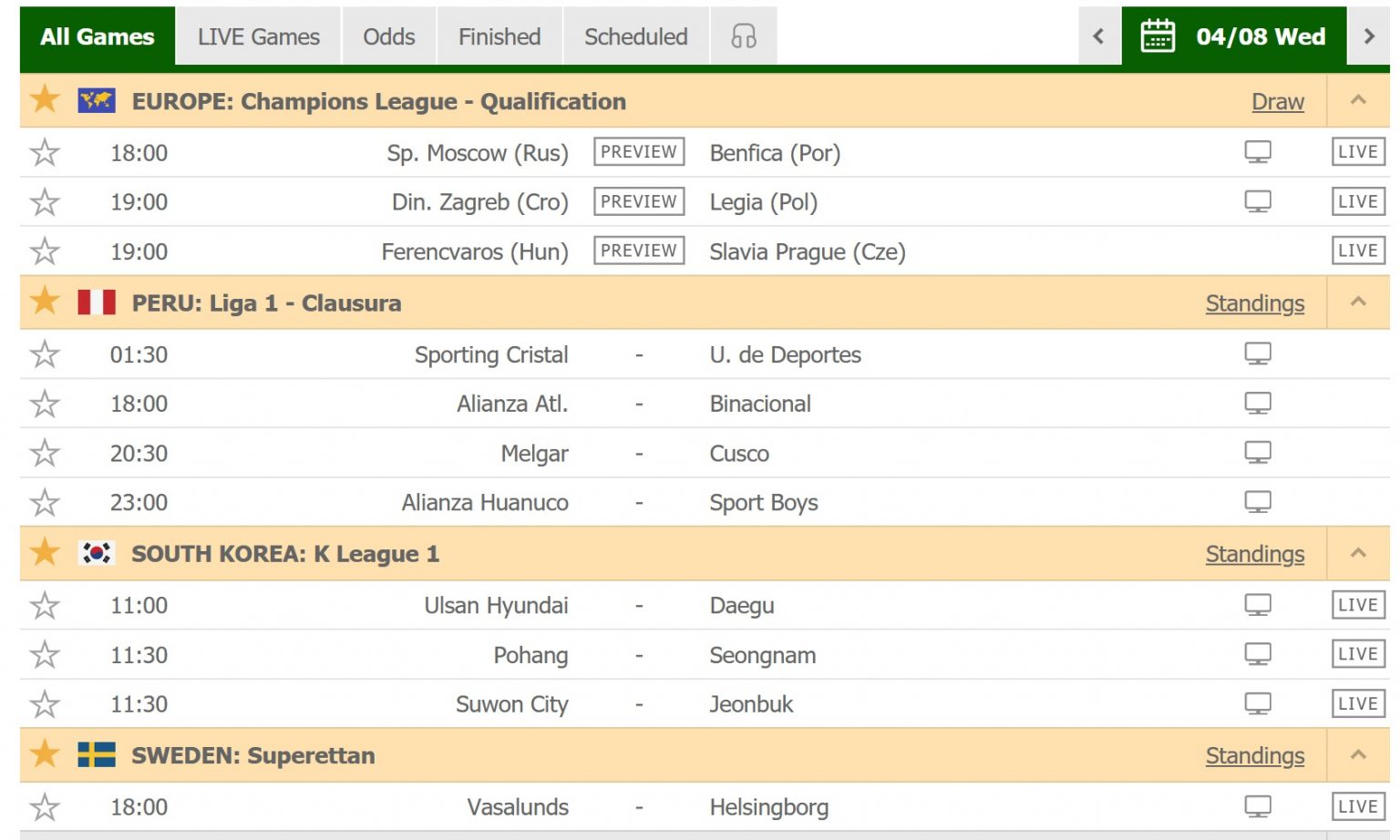
Task: Collapse Peru Liga 1 Clausura section
Action: pyautogui.click(x=1358, y=302)
